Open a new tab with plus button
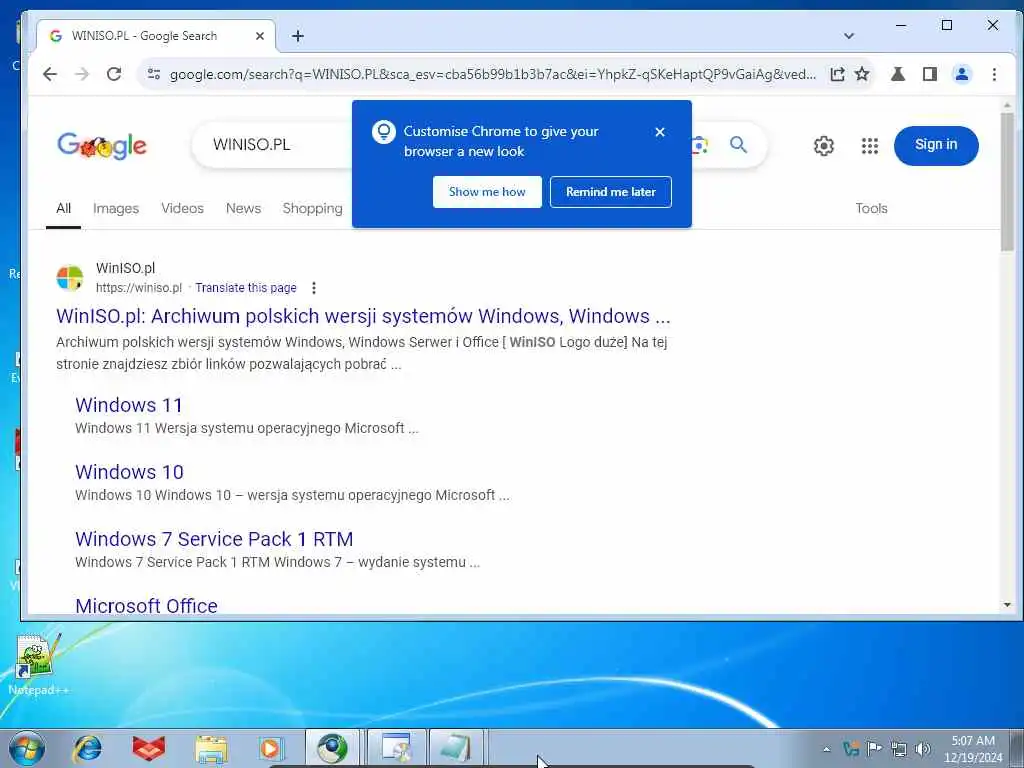The width and height of the screenshot is (1024, 768). pyautogui.click(x=298, y=36)
